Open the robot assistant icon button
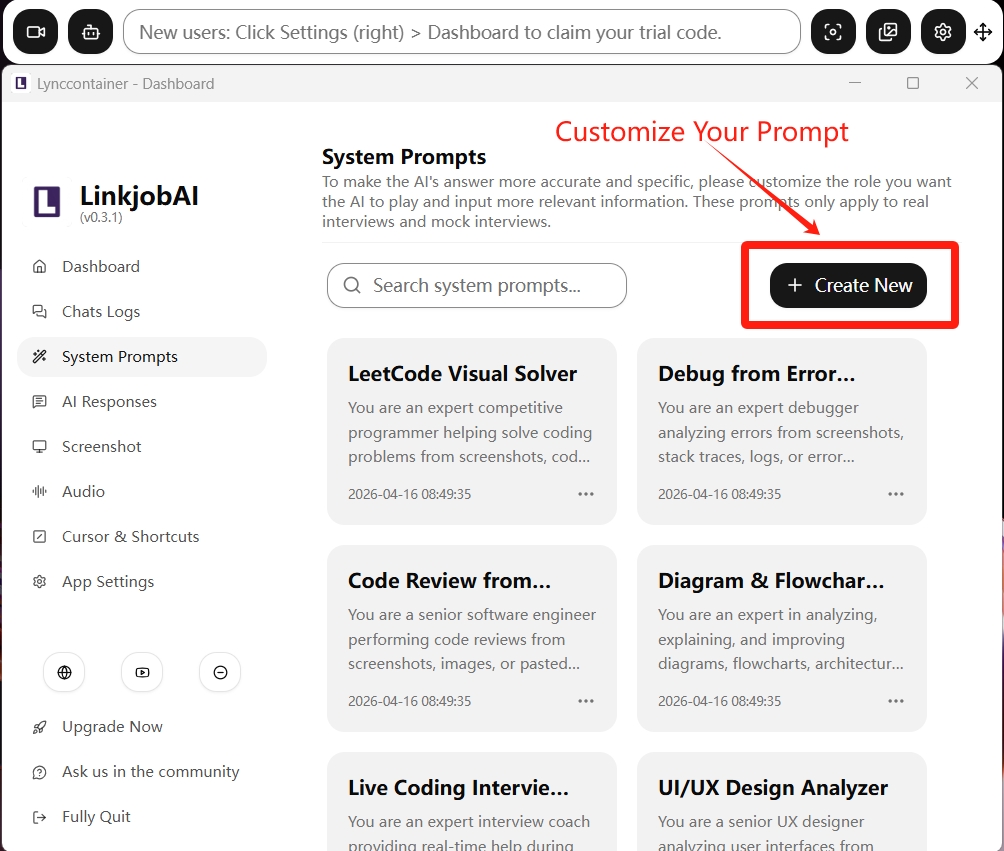1004x851 pixels. pos(91,31)
